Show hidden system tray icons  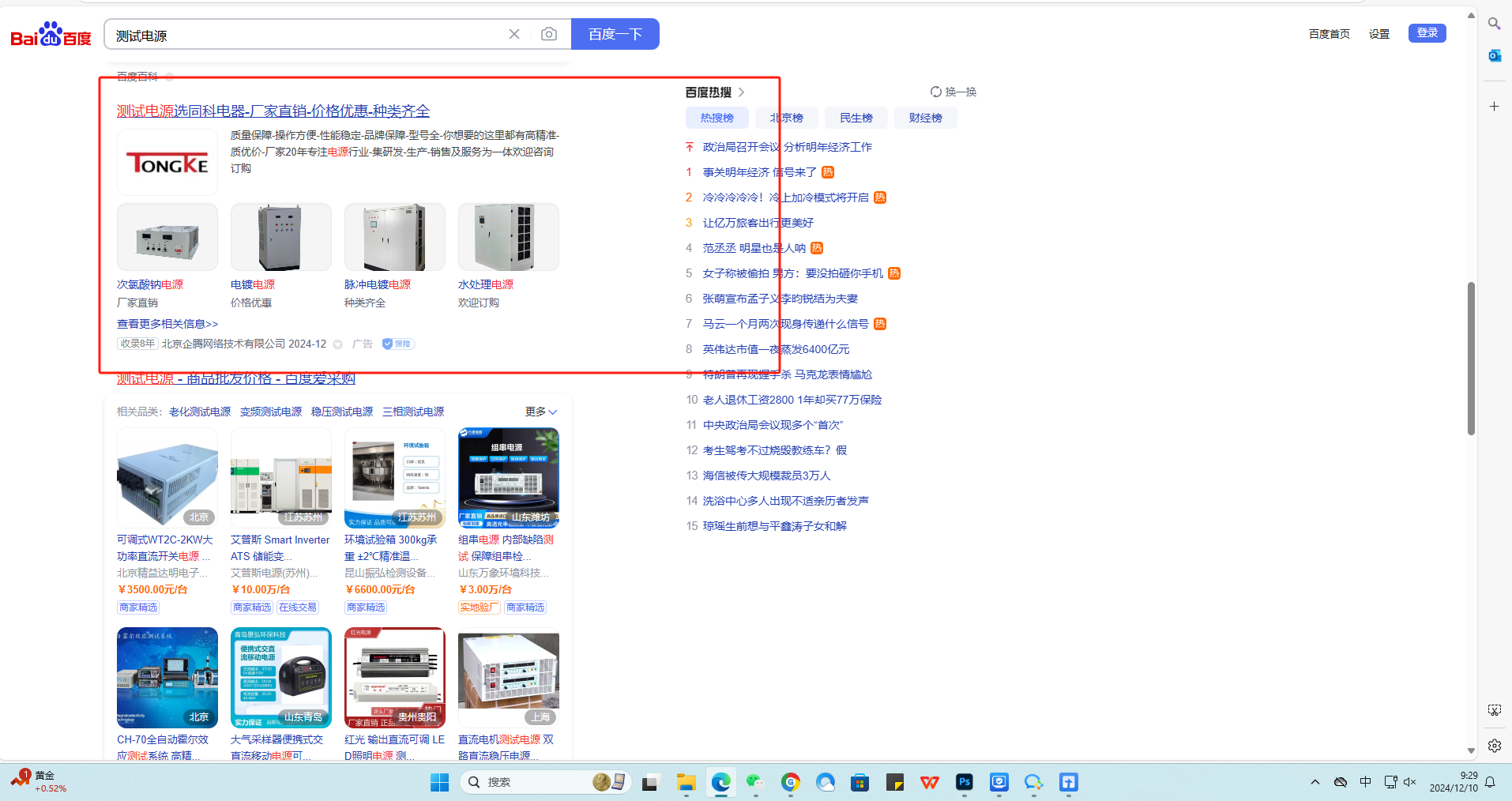coord(1315,782)
